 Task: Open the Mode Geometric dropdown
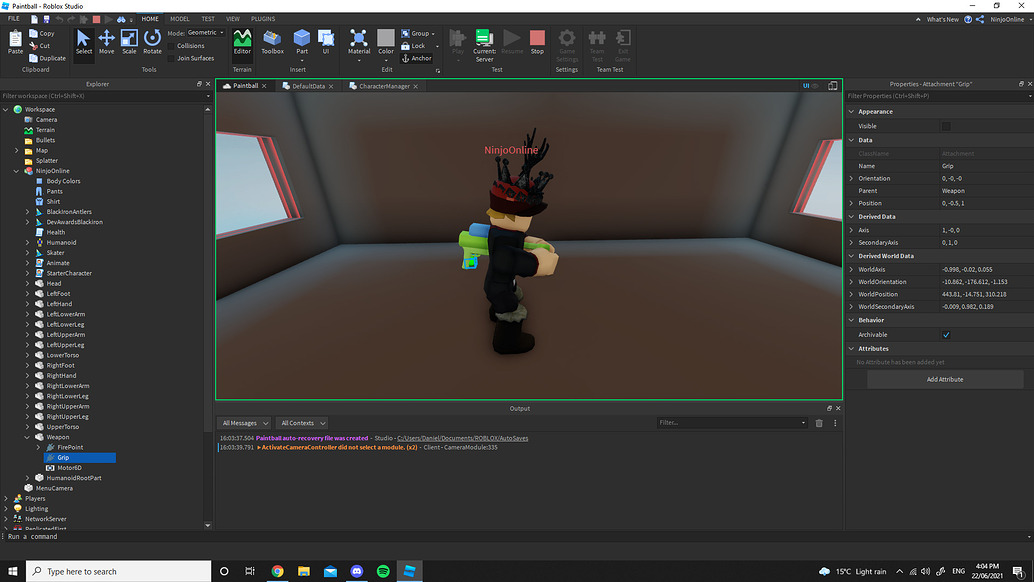pyautogui.click(x=206, y=32)
